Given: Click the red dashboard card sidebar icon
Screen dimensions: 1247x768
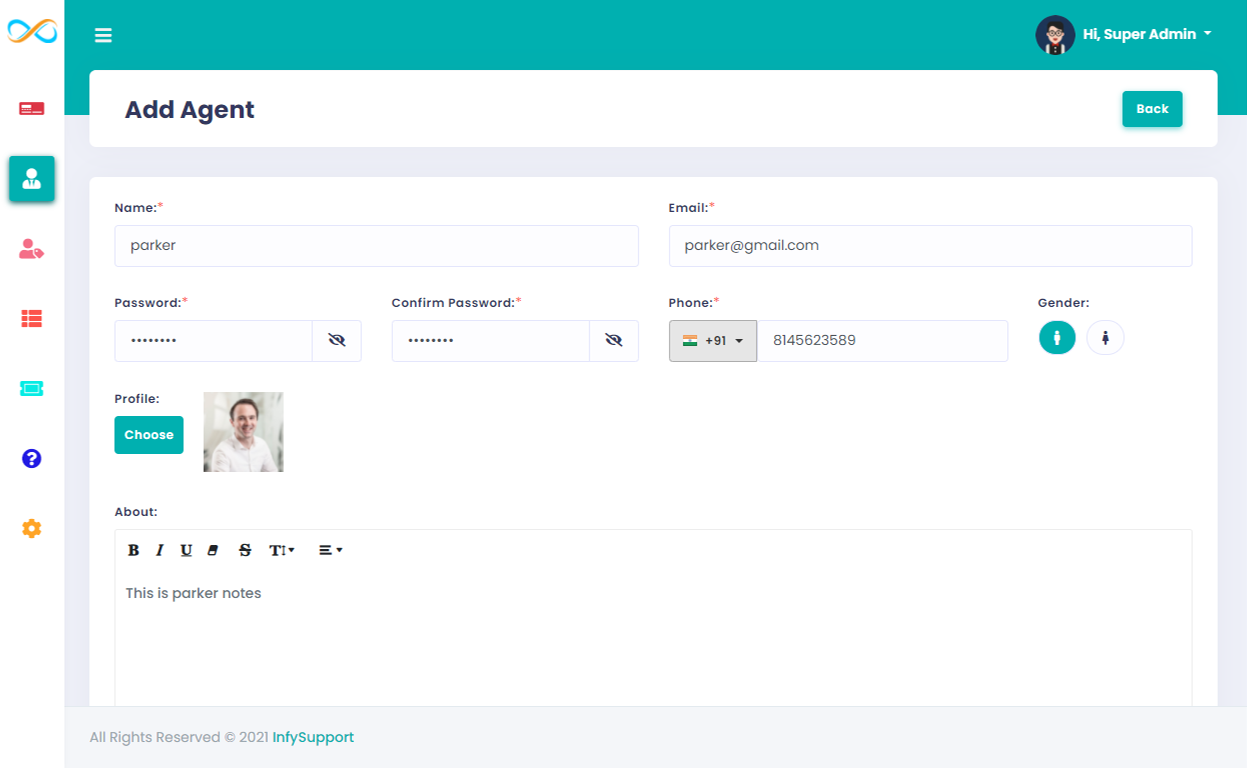Looking at the screenshot, I should click(x=32, y=108).
